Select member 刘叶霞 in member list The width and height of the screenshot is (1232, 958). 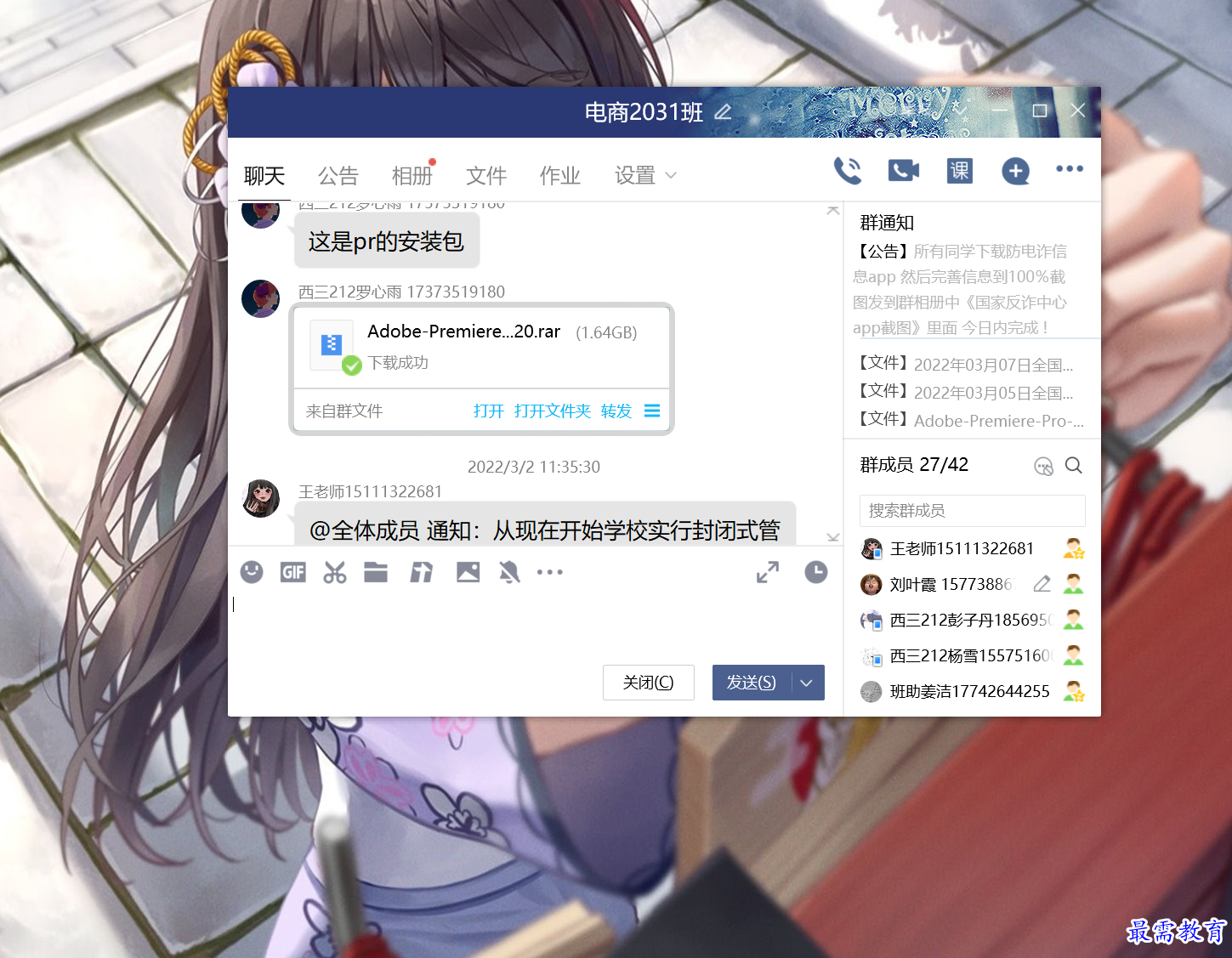972,584
